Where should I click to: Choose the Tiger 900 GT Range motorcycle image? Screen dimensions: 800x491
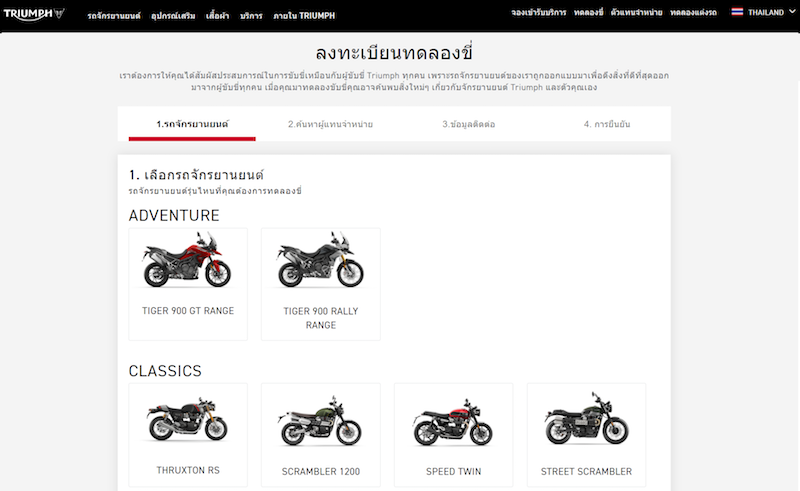click(188, 260)
